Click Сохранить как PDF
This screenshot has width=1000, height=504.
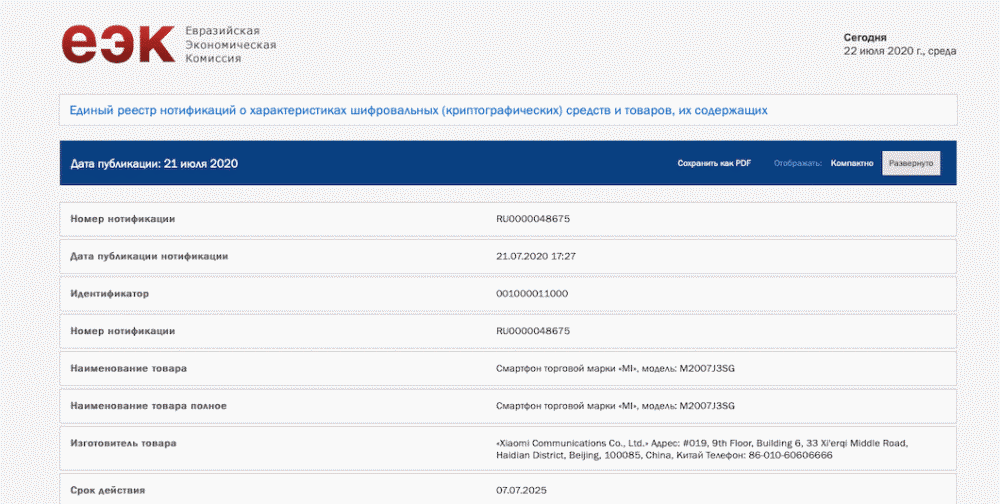(714, 163)
